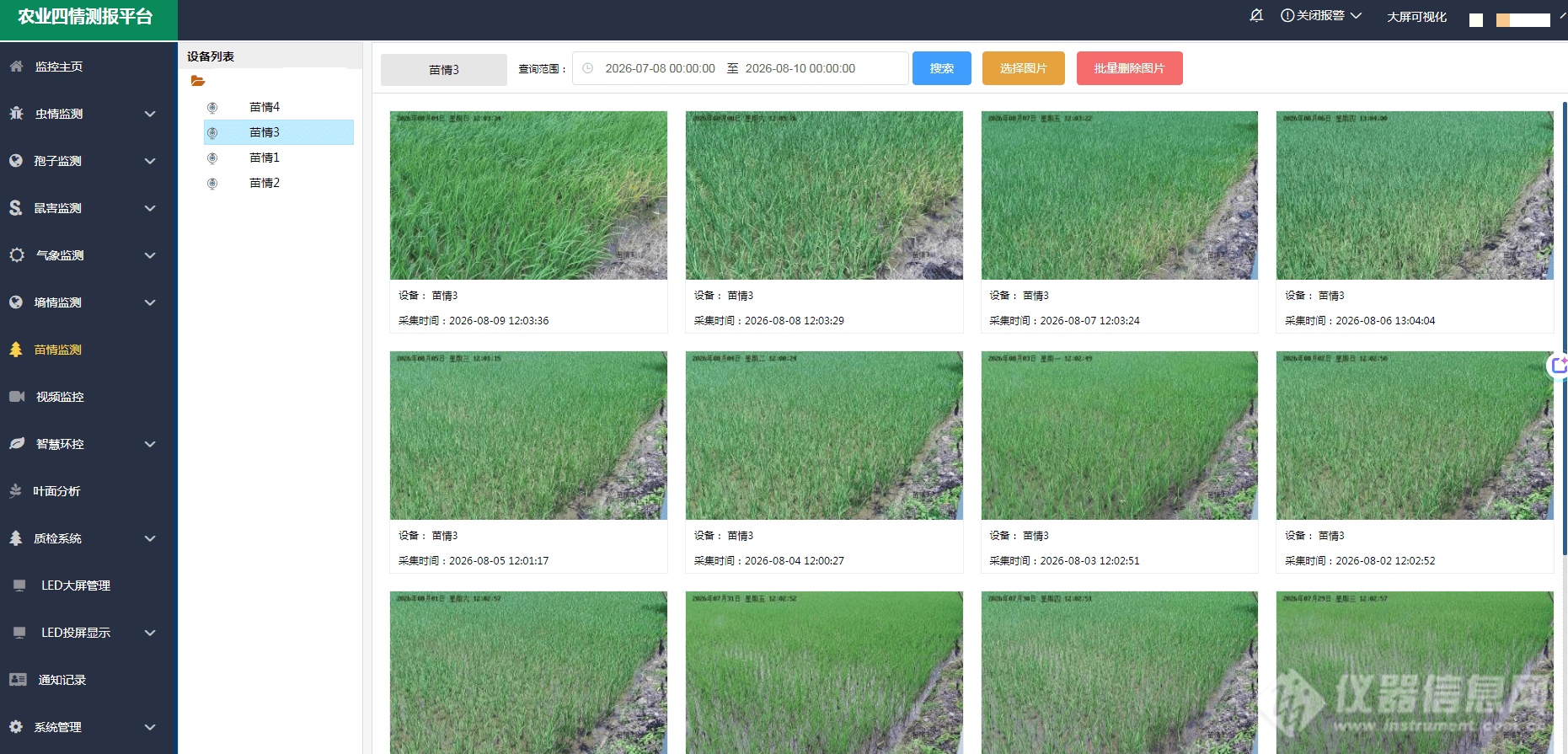Click the 农业四情测报平台 logo title

86,17
